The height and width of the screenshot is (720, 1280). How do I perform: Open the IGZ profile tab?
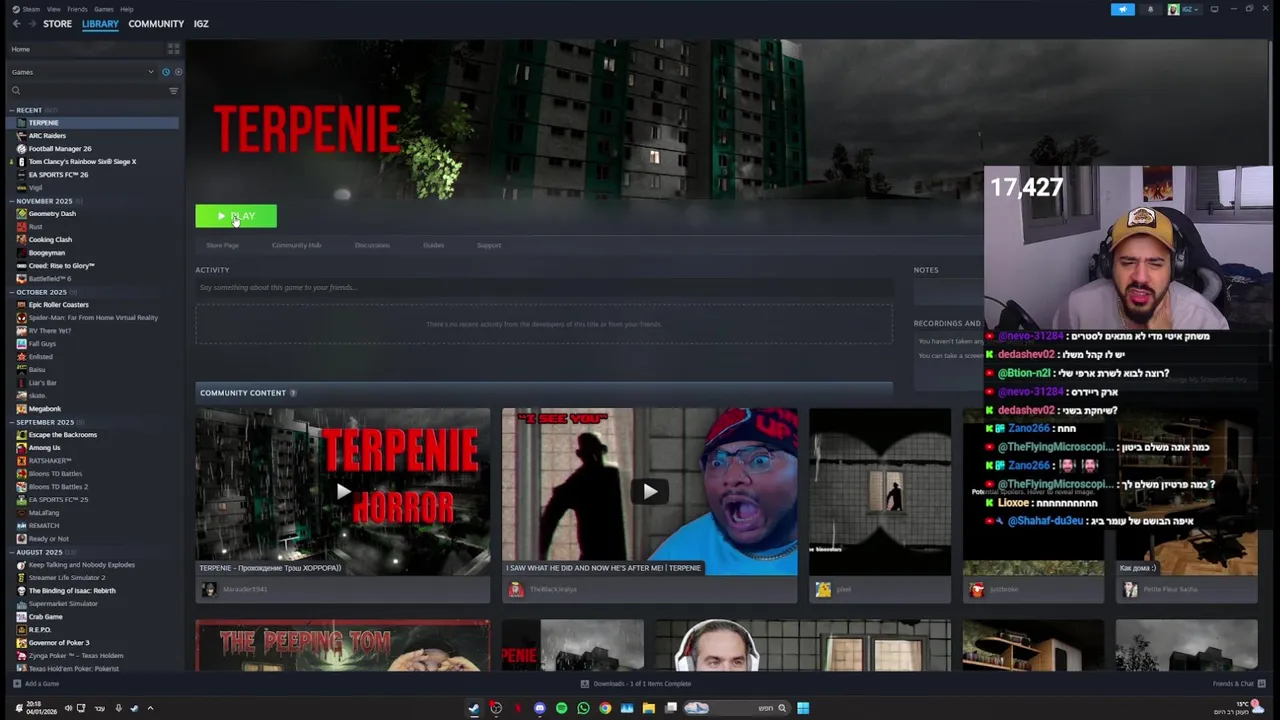click(x=201, y=24)
